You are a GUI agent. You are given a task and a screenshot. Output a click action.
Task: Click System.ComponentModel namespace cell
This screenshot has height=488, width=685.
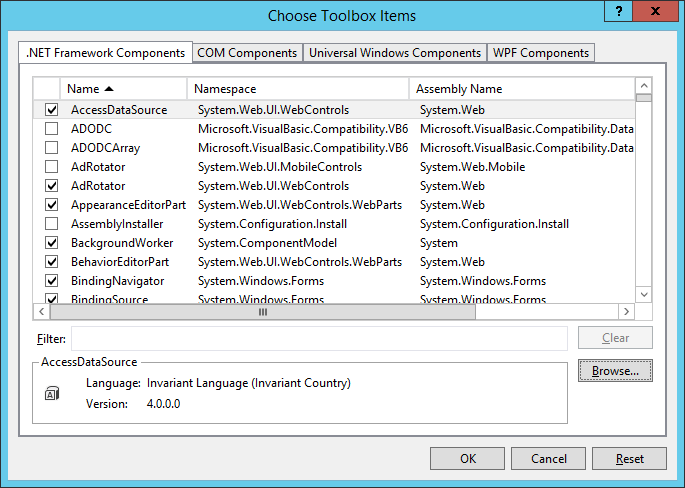pyautogui.click(x=267, y=242)
